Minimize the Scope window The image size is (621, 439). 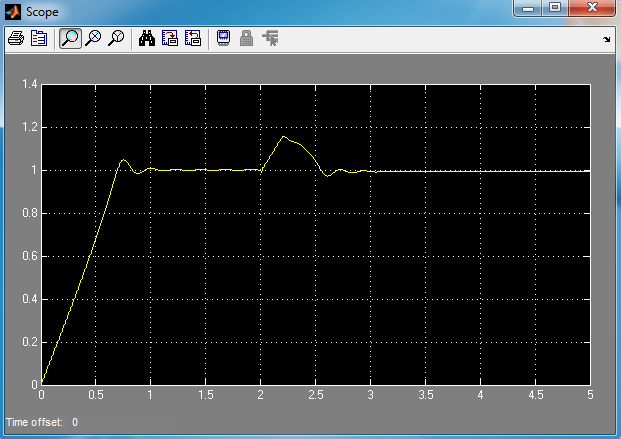(x=529, y=9)
